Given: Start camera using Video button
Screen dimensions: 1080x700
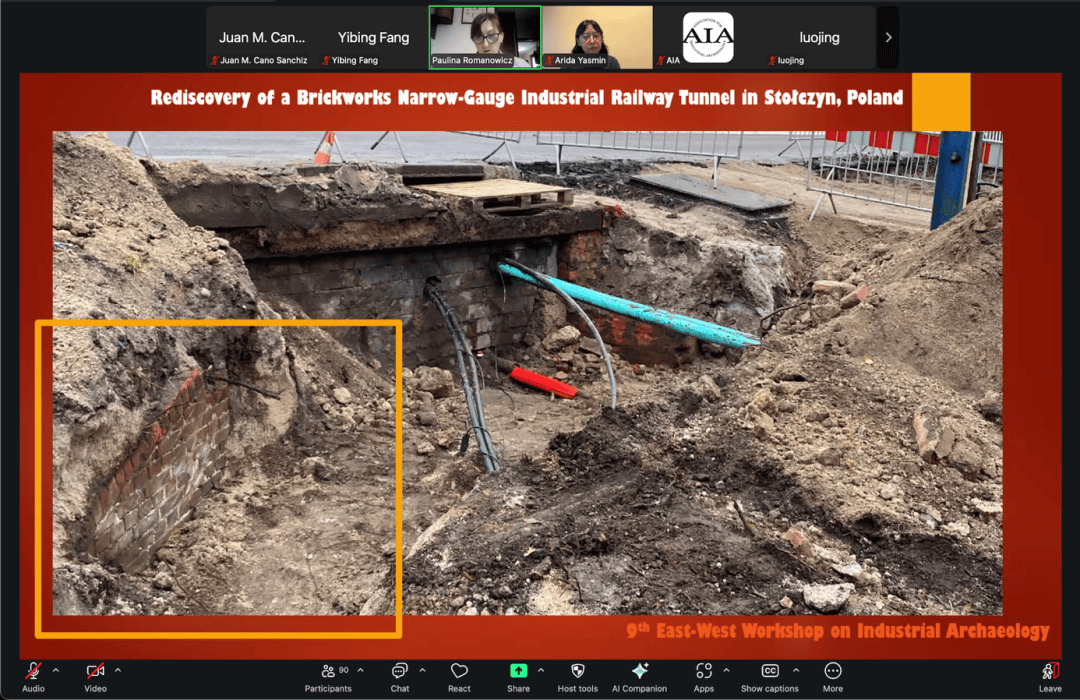Looking at the screenshot, I should pos(95,671).
